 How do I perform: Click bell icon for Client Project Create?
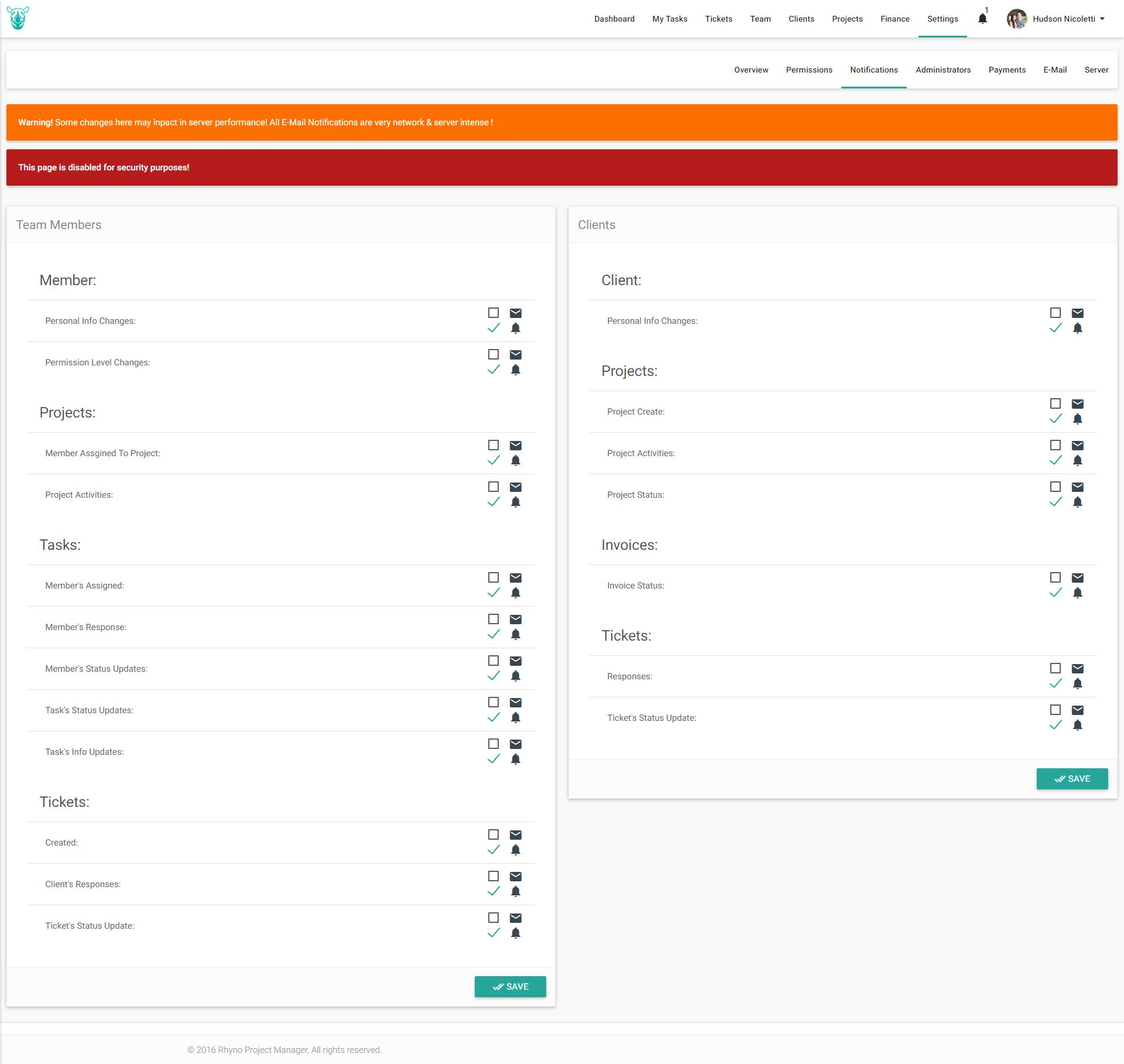pos(1077,419)
